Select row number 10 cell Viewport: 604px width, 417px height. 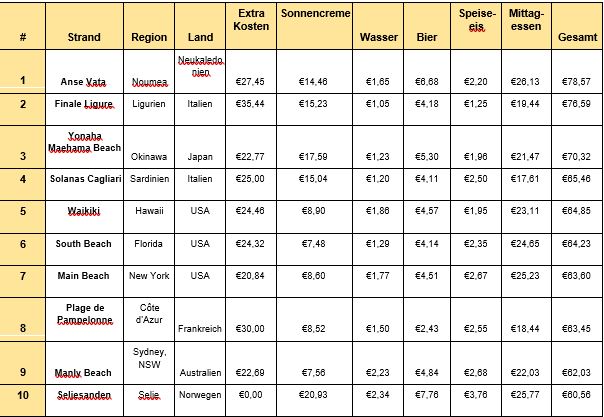[x=23, y=400]
